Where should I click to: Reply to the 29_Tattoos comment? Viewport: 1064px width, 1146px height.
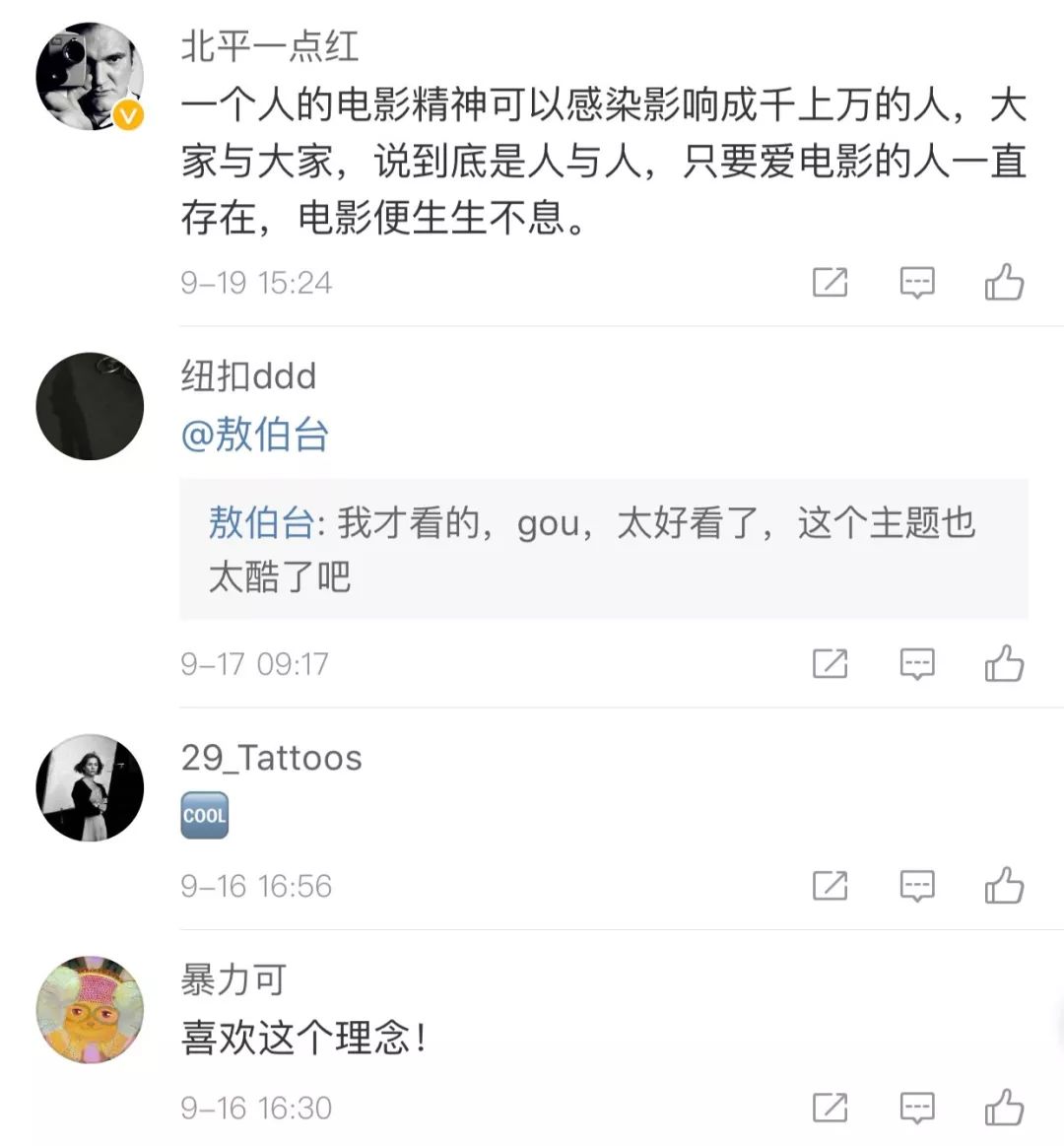click(917, 886)
